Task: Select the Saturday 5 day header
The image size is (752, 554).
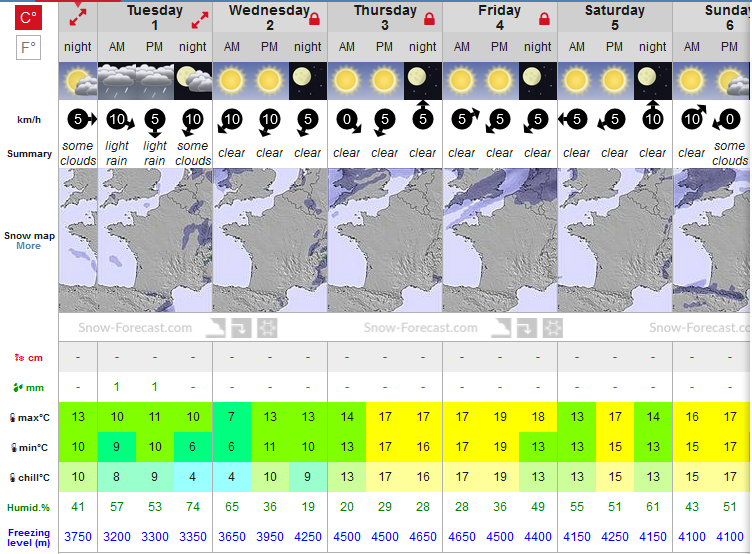Action: pyautogui.click(x=615, y=17)
